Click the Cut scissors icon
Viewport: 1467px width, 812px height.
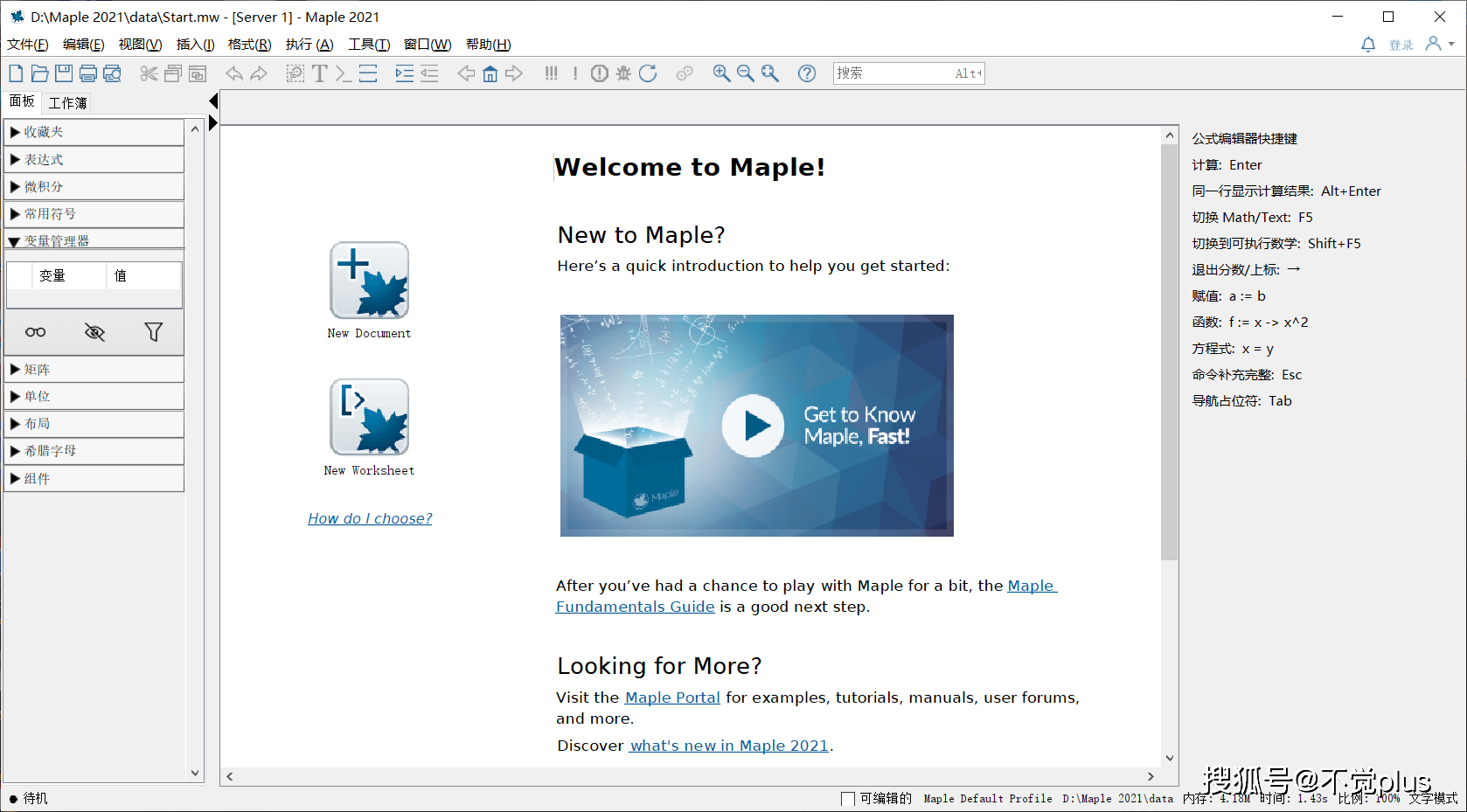(x=149, y=73)
